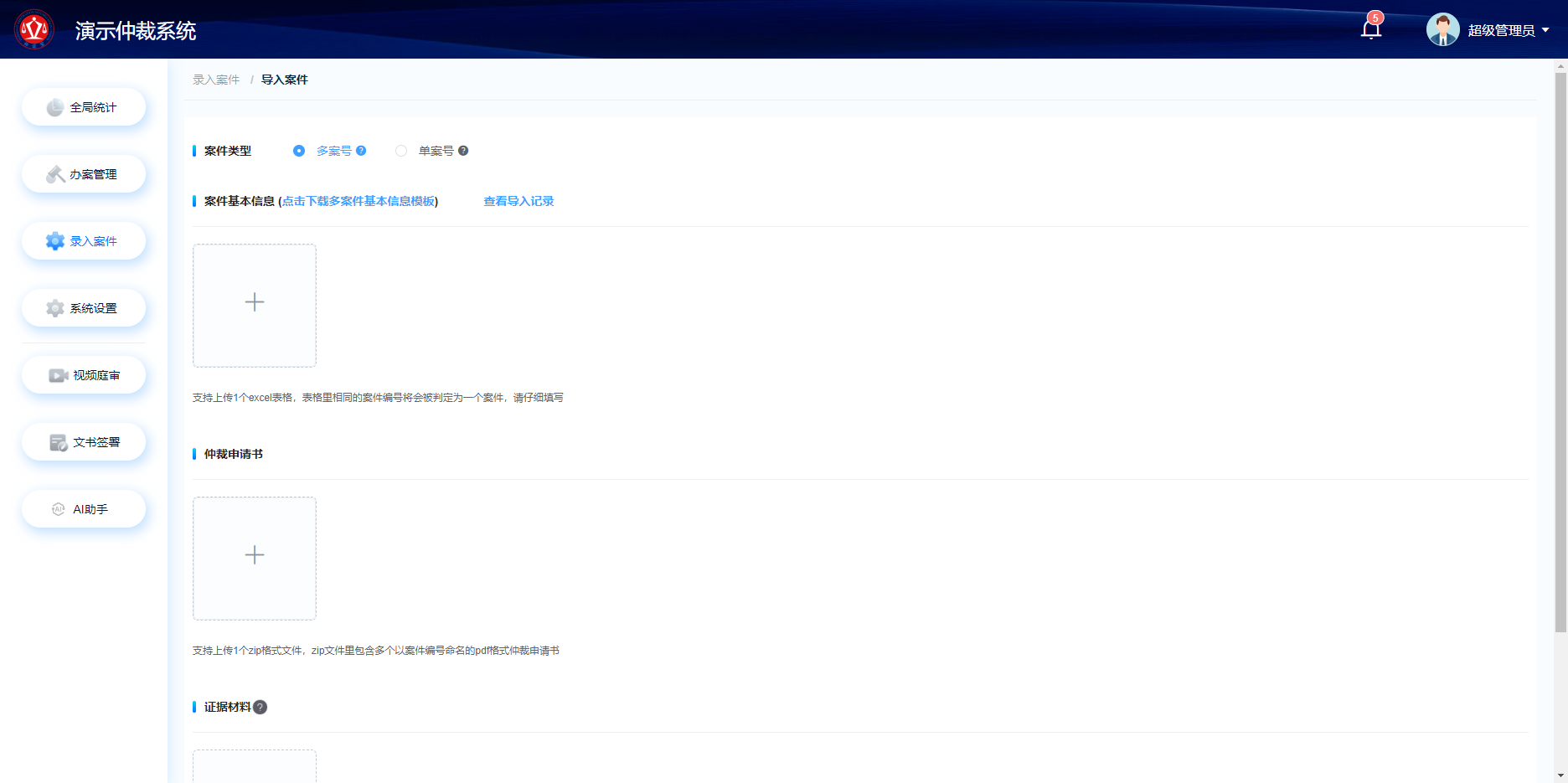The image size is (1568, 783).
Task: Launch AI助手 from the sidebar
Action: 84,509
